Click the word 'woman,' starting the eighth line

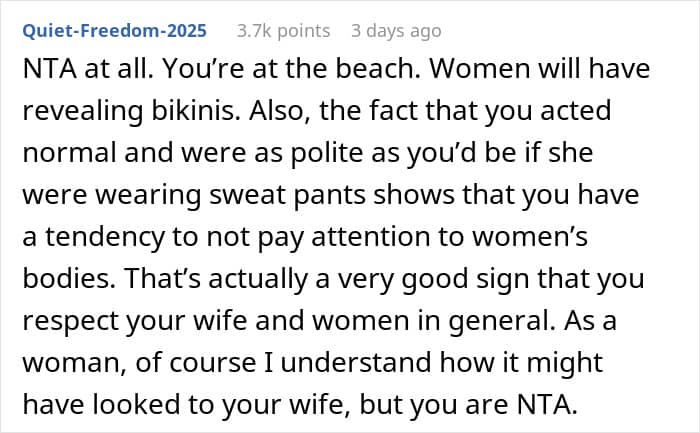pyautogui.click(x=74, y=362)
